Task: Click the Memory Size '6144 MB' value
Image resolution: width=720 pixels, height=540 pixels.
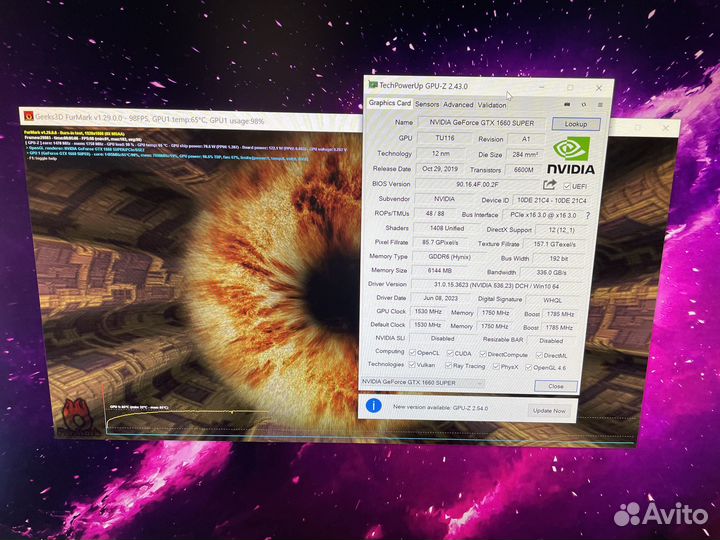Action: coord(440,270)
